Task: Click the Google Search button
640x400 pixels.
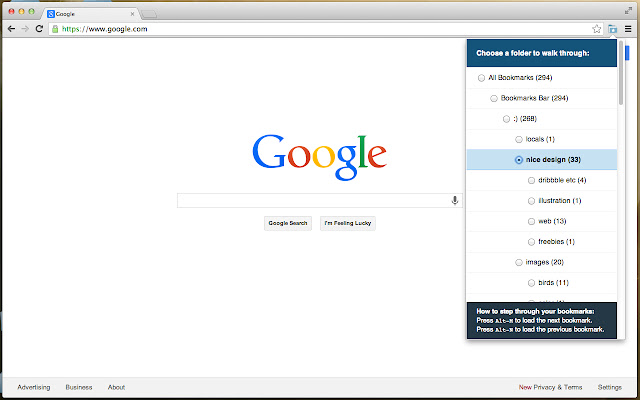Action: click(x=288, y=223)
